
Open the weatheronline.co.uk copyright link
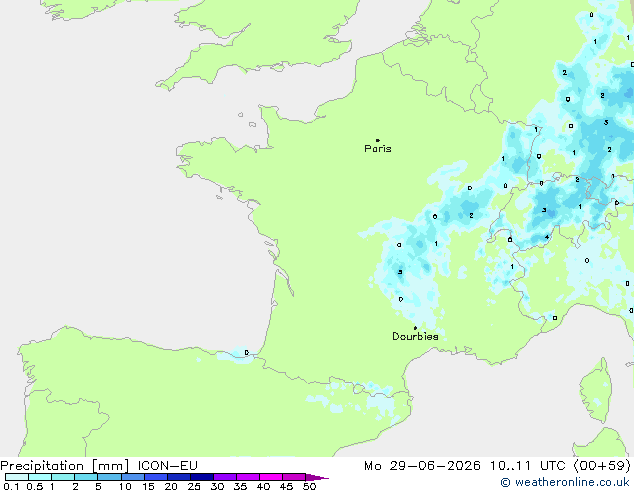(565, 482)
